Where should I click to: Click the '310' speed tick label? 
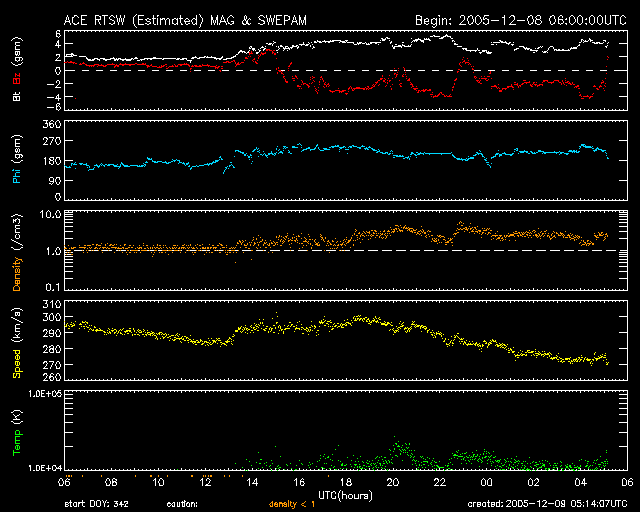click(52, 304)
